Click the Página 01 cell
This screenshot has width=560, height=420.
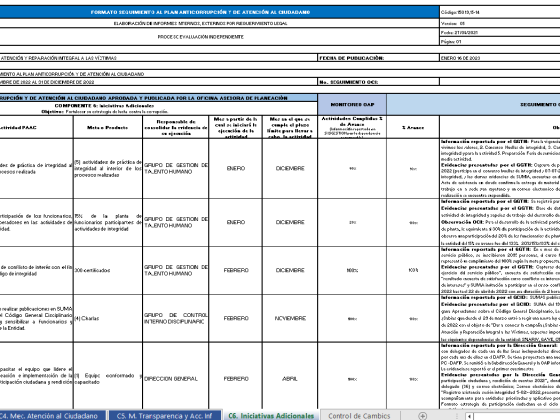(500, 41)
